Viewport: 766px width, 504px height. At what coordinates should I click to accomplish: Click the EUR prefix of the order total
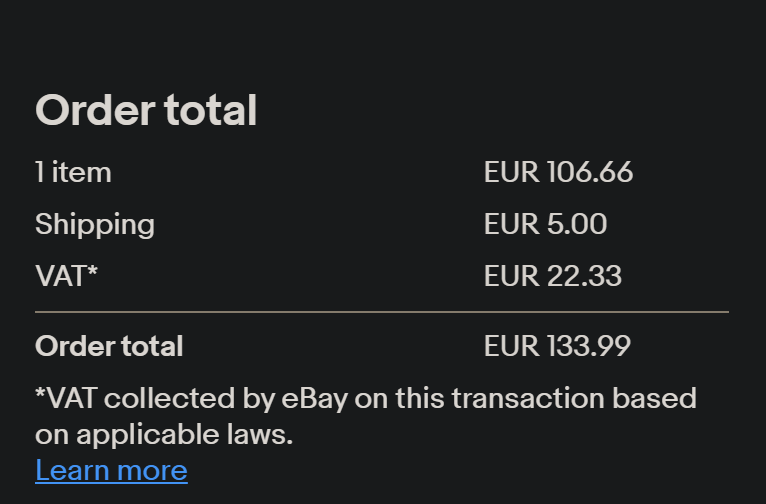(x=511, y=346)
